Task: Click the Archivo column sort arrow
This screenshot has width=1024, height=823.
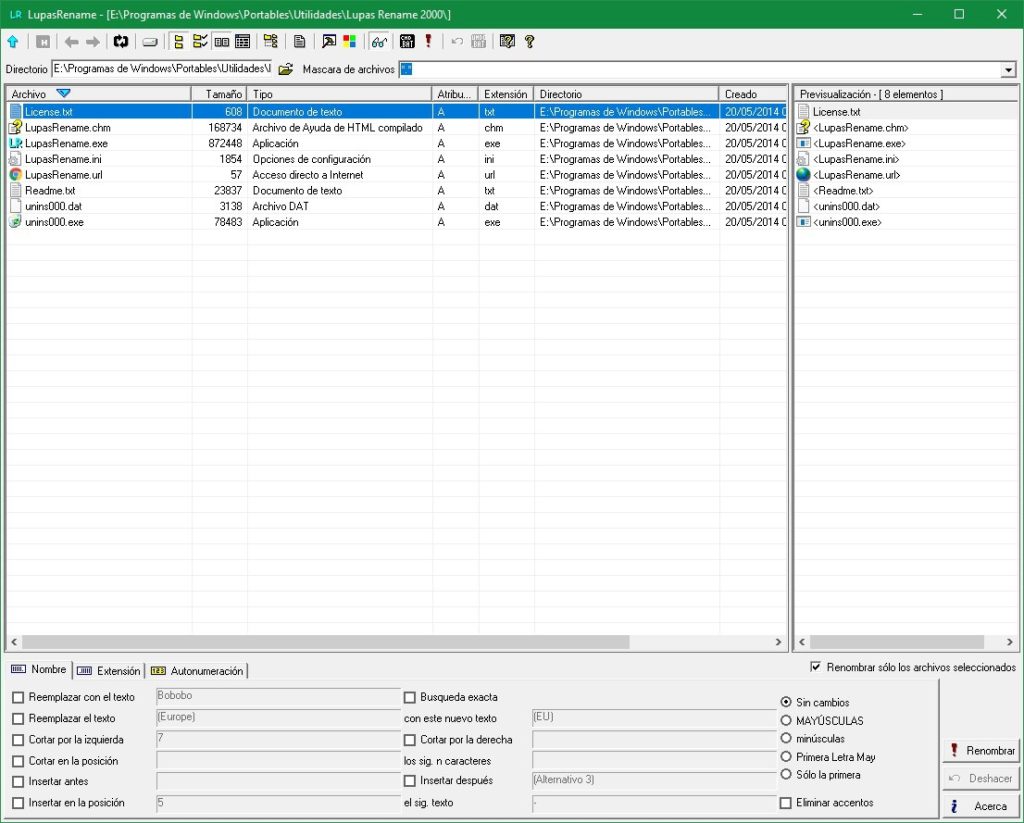Action: [63, 93]
